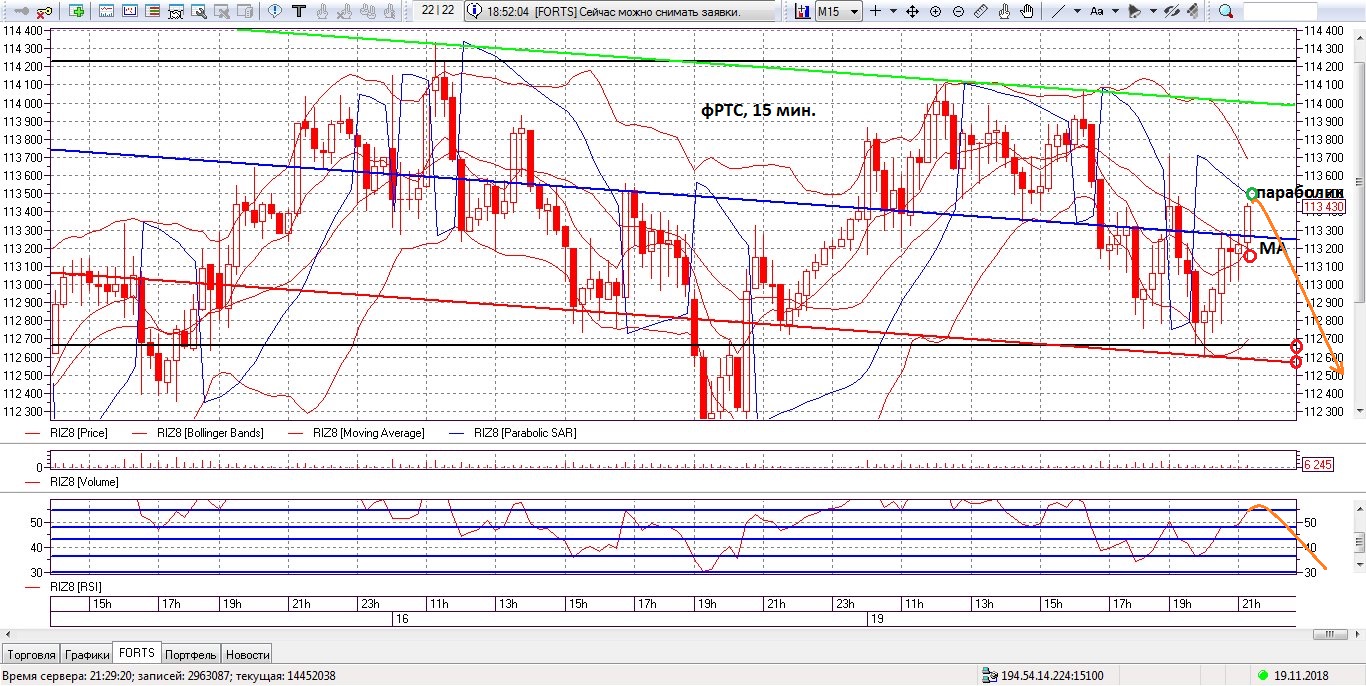Switch to the Портфель tab
This screenshot has height=686, width=1366.
(x=190, y=655)
